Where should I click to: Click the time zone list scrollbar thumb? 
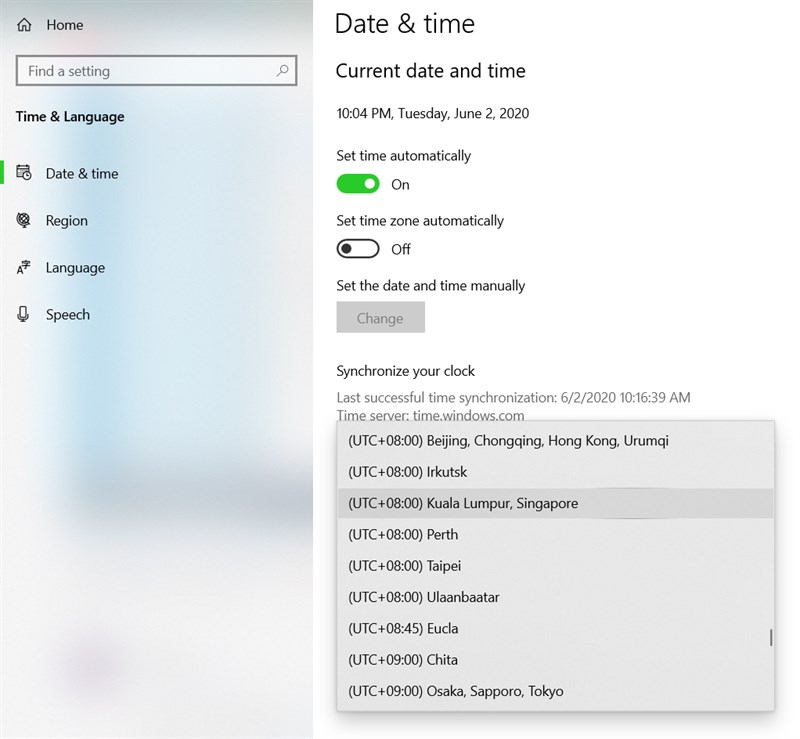(x=770, y=637)
